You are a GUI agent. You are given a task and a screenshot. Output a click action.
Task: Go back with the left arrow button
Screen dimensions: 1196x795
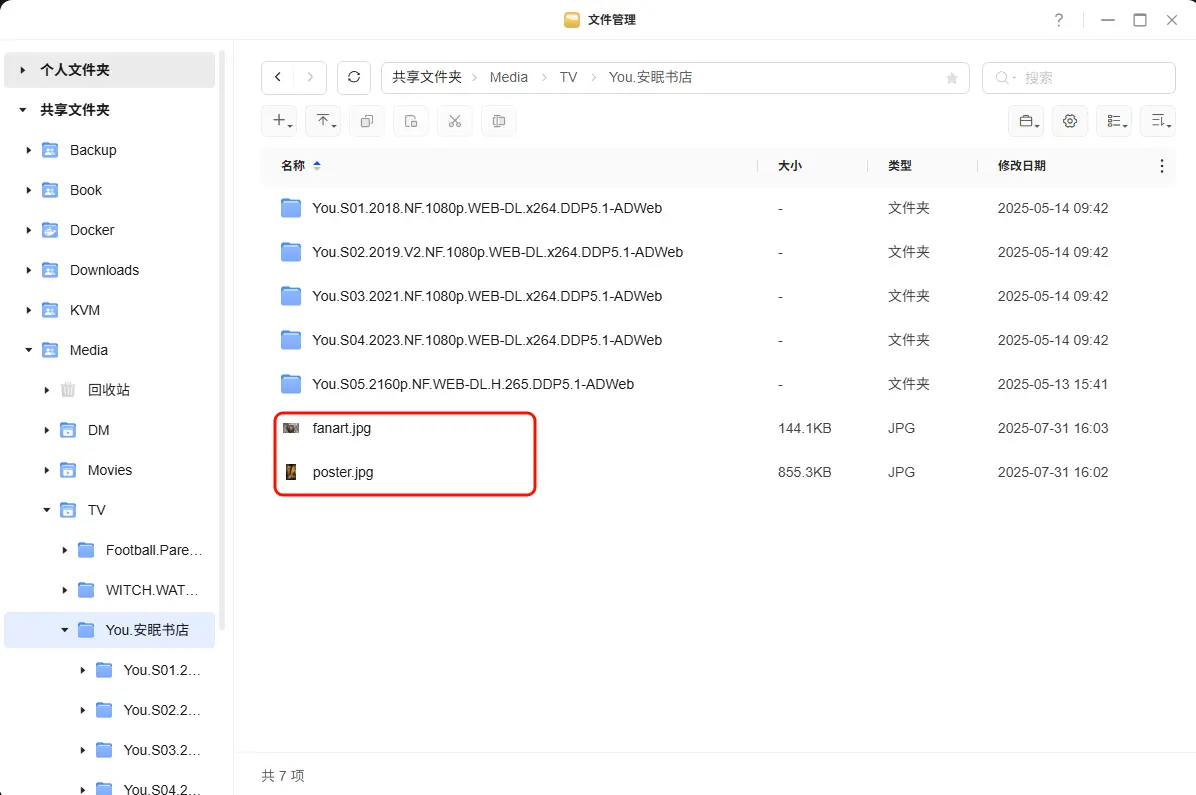278,78
